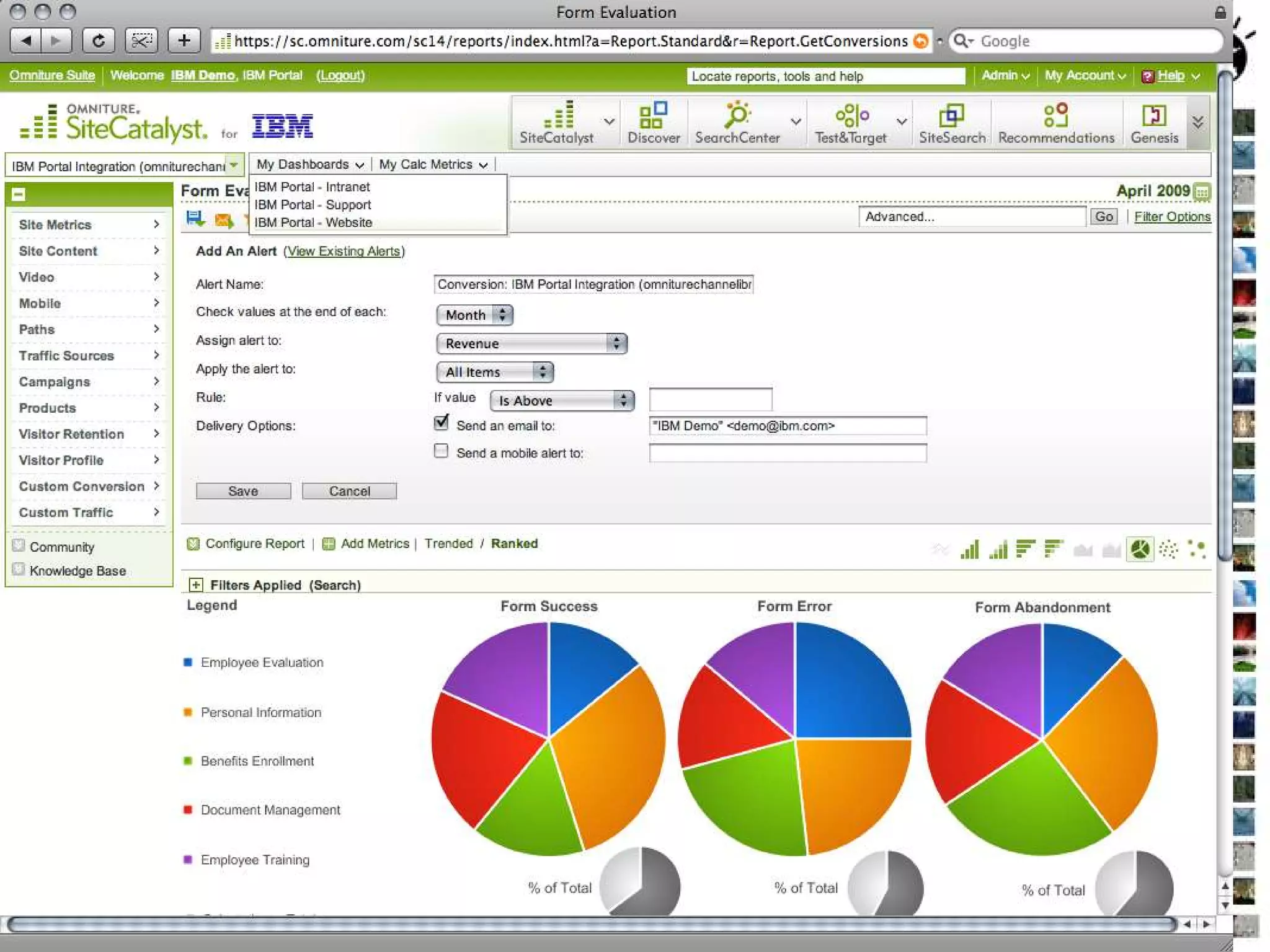Click the horizontal scrollbar at bottom

pos(592,924)
